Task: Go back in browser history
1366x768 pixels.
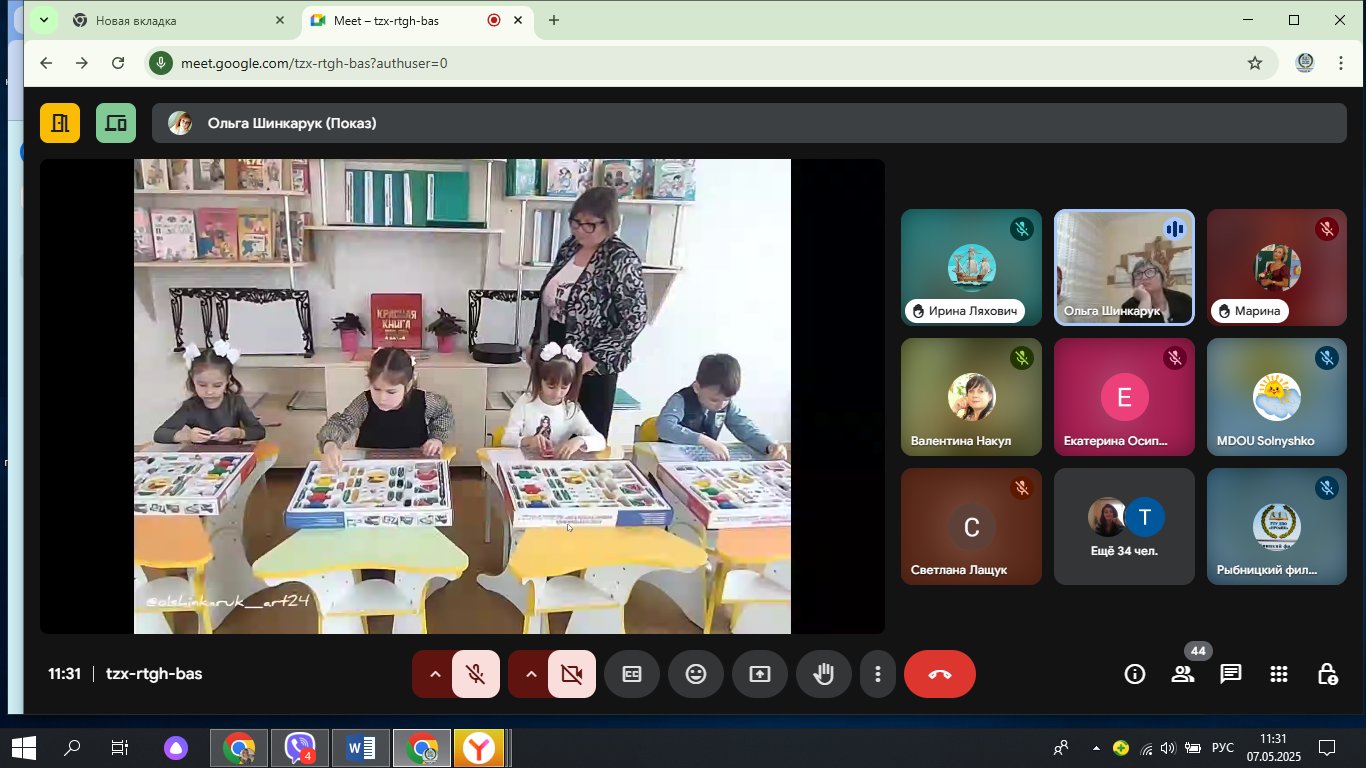Action: coord(46,63)
